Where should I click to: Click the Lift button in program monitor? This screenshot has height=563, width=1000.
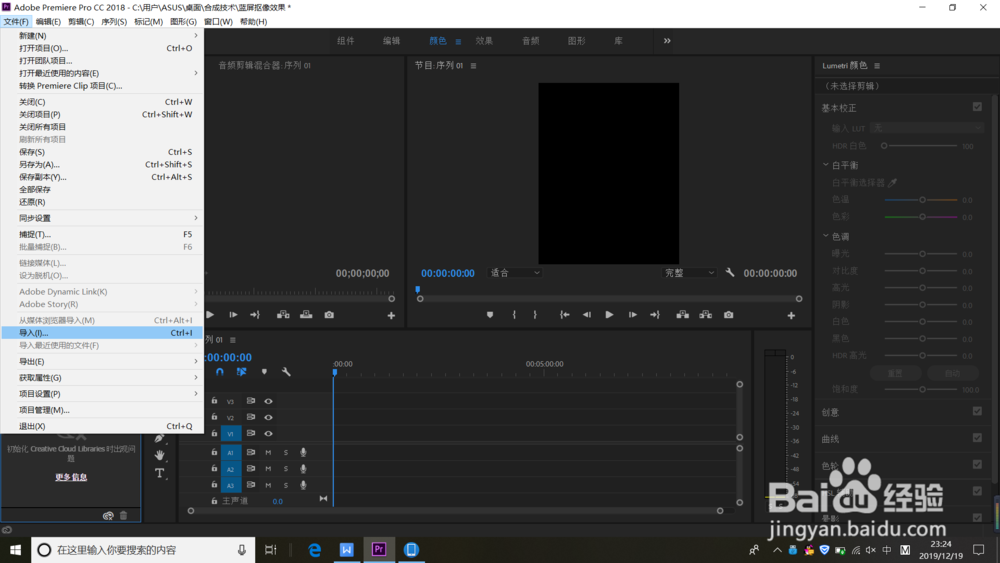point(682,315)
